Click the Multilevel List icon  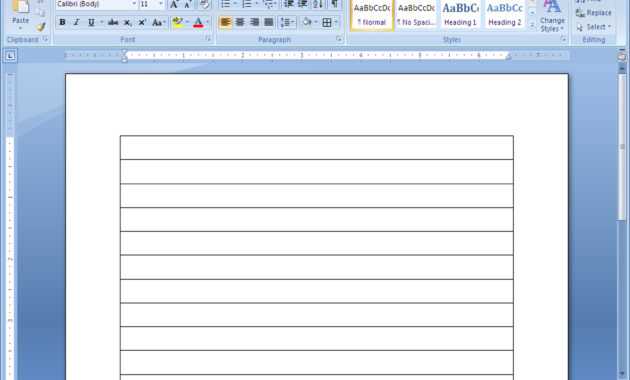pos(270,4)
